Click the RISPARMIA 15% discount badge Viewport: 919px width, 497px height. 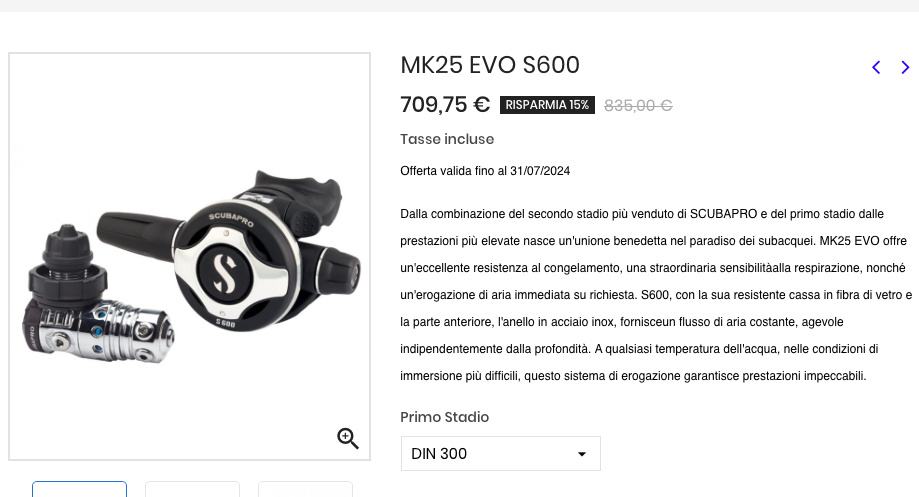click(547, 105)
